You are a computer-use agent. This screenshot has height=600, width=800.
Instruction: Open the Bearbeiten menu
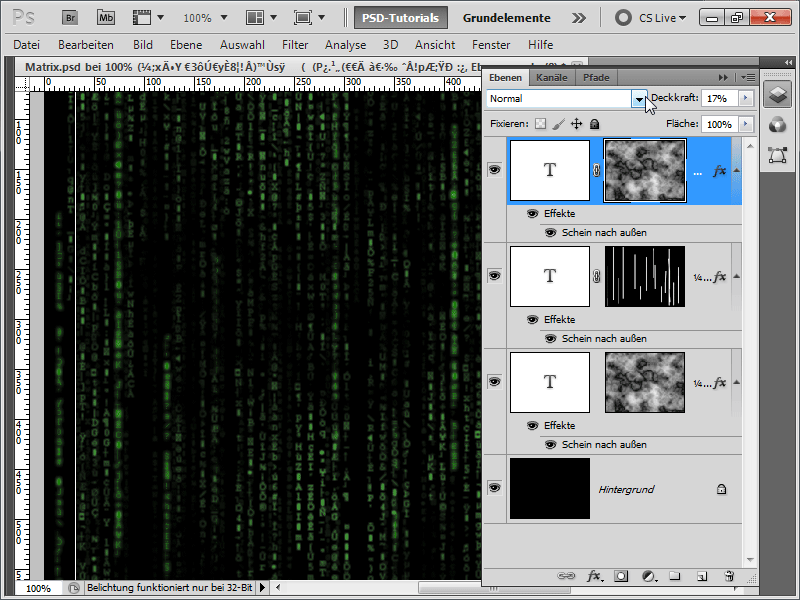click(86, 45)
